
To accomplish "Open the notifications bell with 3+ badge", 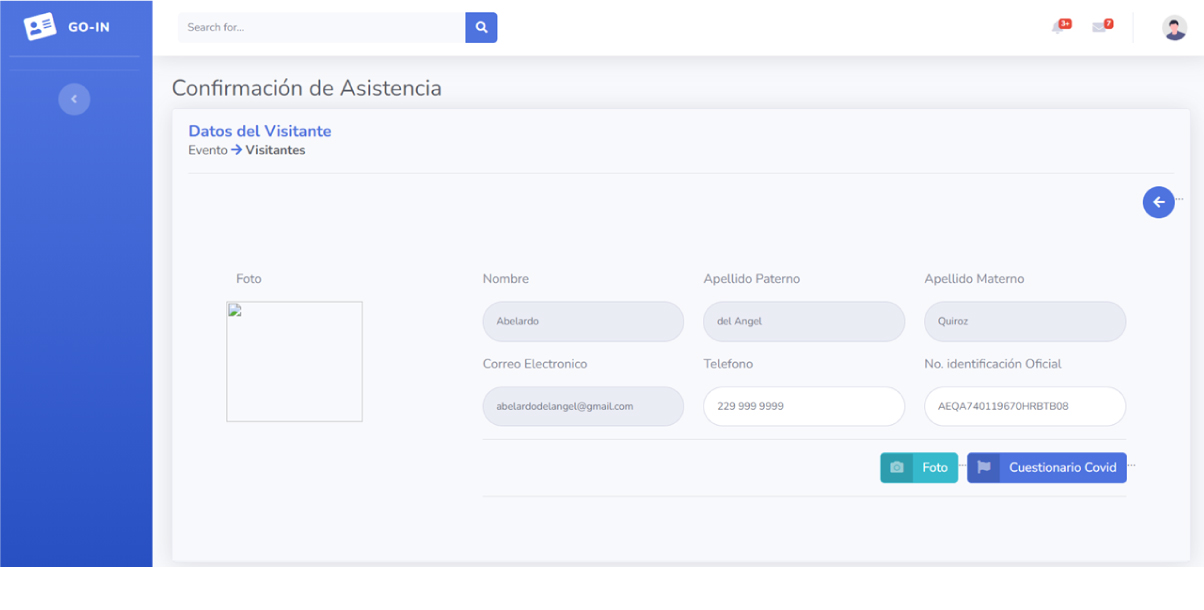I will [1061, 26].
